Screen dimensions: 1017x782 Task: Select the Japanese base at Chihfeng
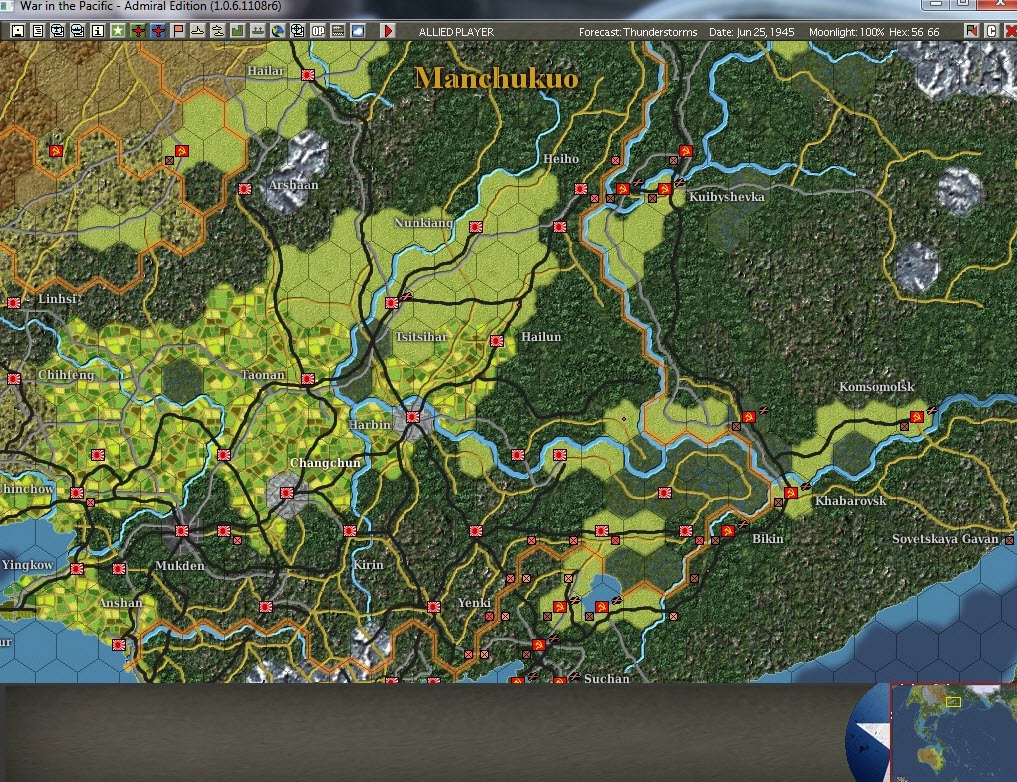click(14, 379)
